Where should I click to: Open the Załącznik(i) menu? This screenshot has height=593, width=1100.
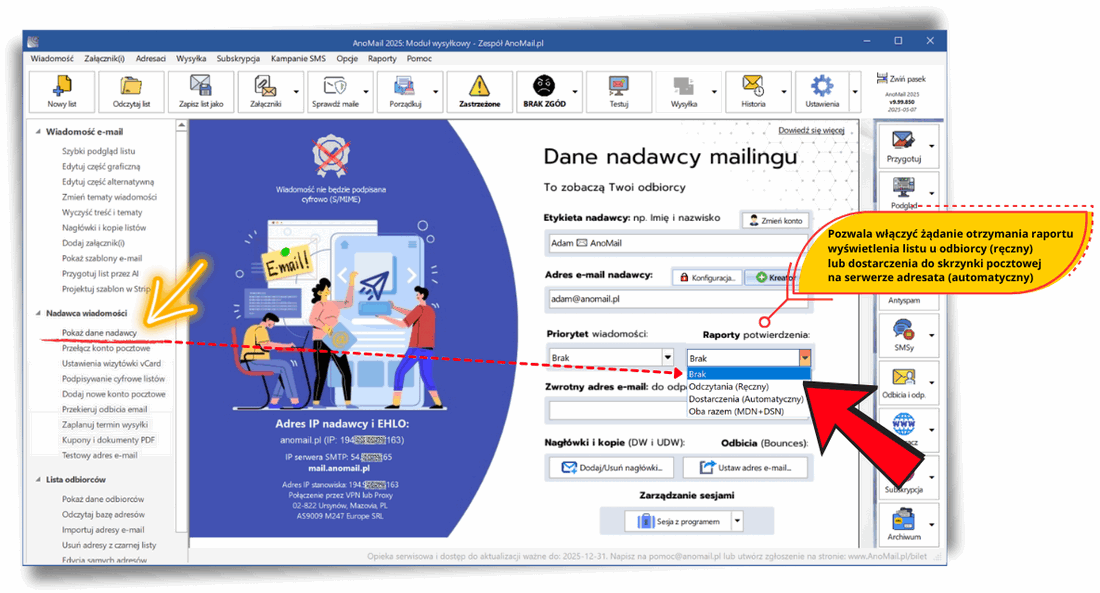[105, 59]
